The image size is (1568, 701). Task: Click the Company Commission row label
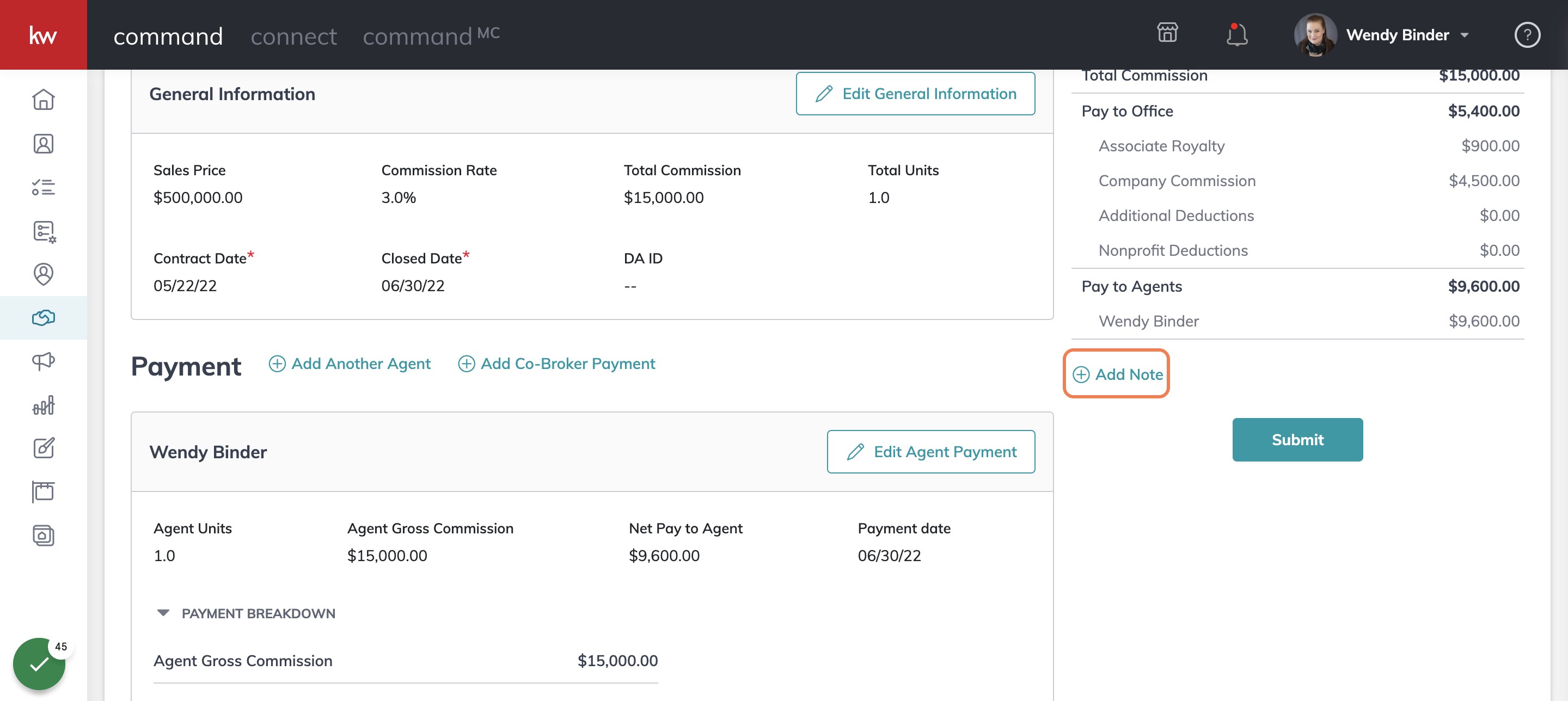(1177, 181)
